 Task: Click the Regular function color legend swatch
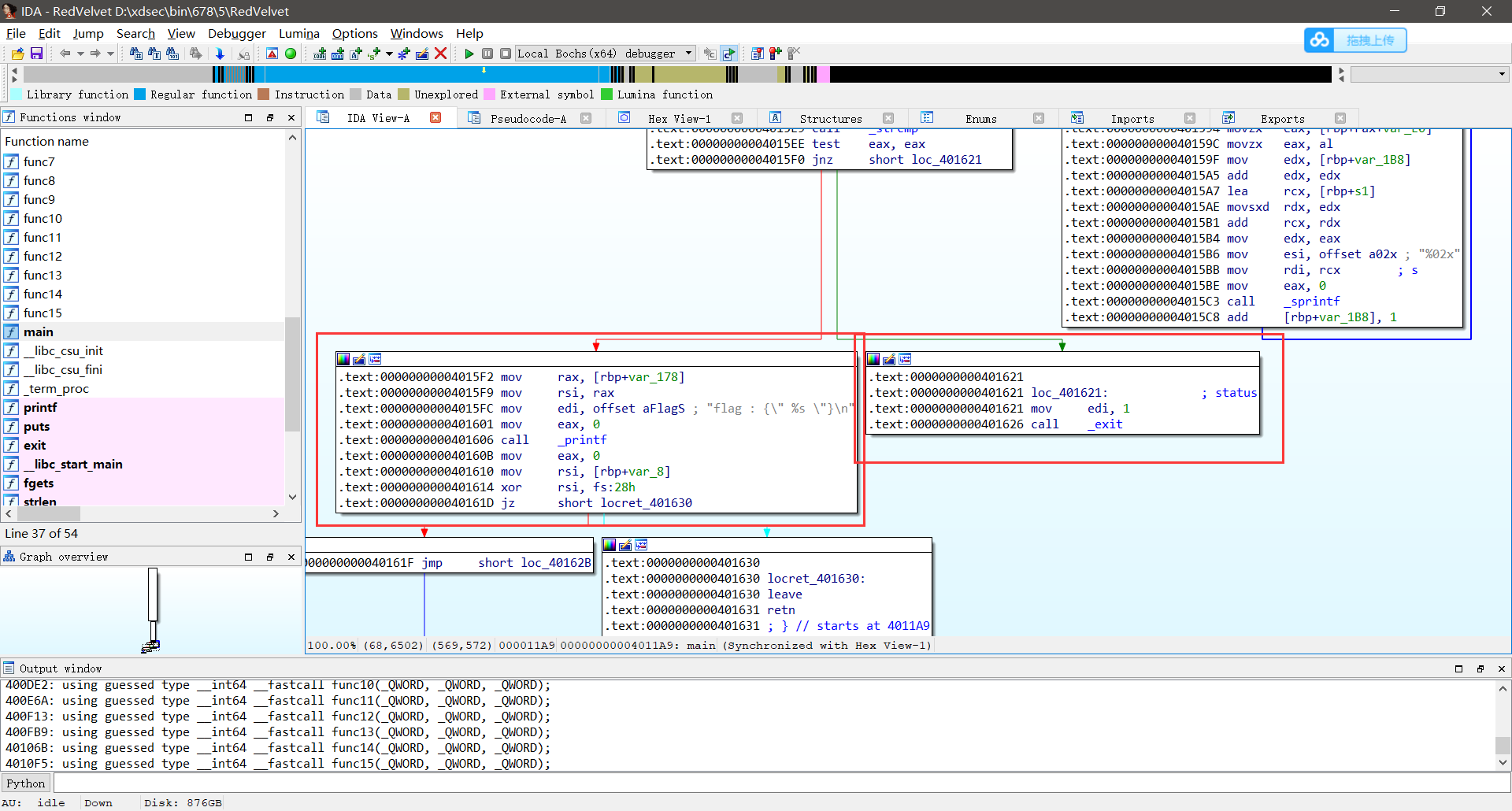(140, 94)
